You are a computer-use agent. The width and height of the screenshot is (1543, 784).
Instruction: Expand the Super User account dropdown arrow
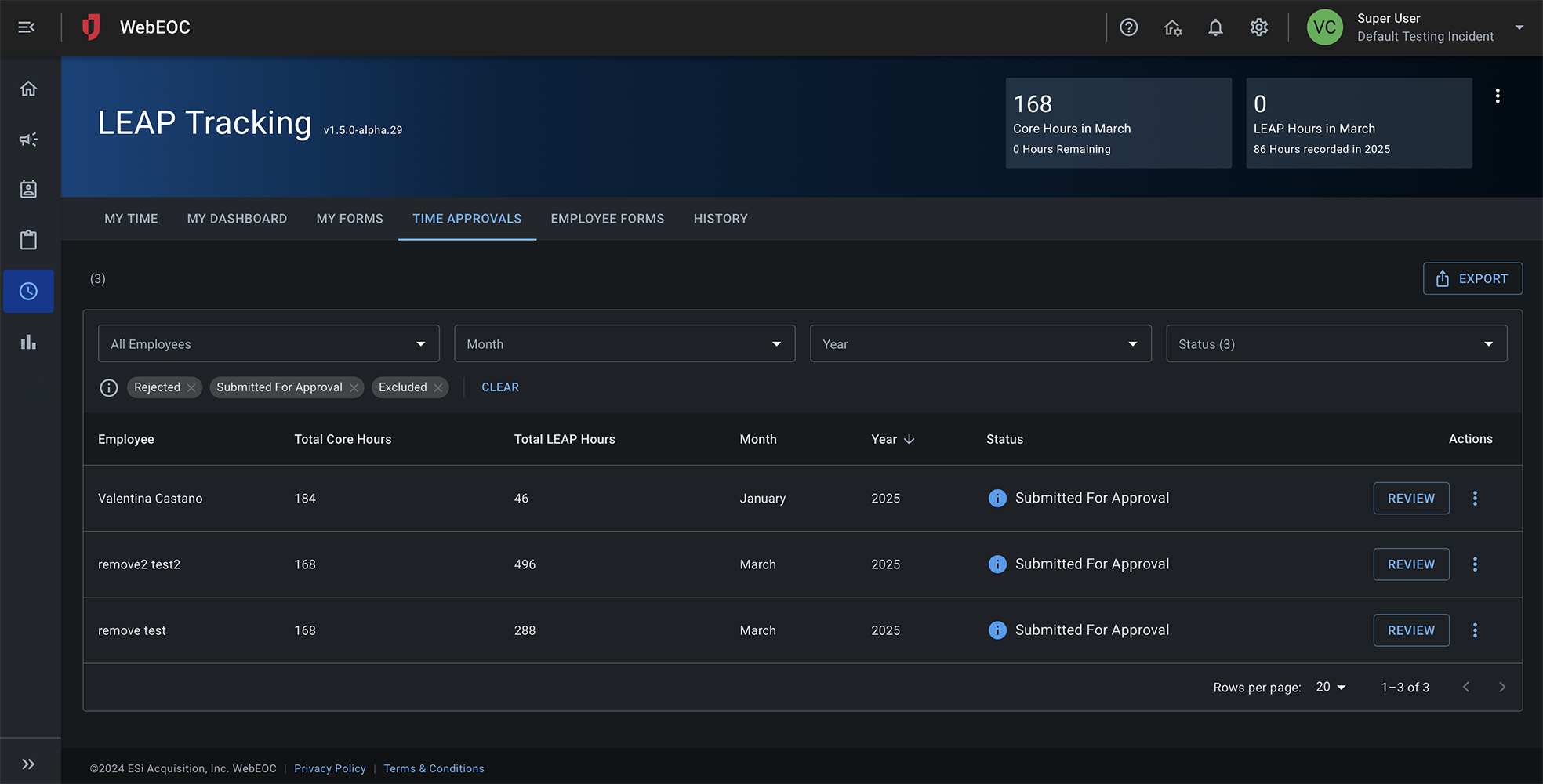[1519, 27]
